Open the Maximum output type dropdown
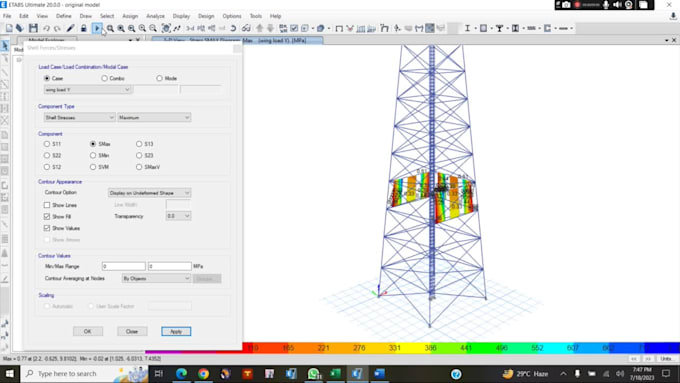This screenshot has height=383, width=680. (x=154, y=118)
